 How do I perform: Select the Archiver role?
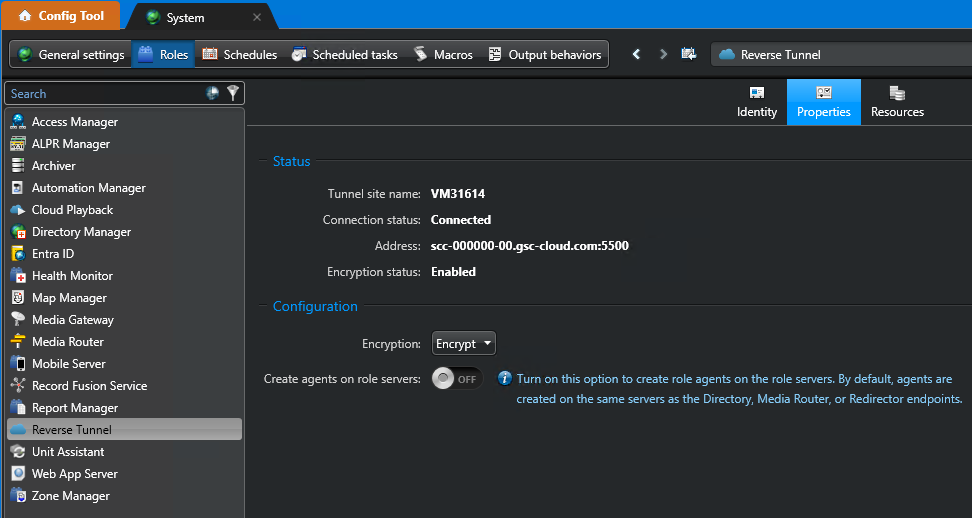pyautogui.click(x=54, y=166)
